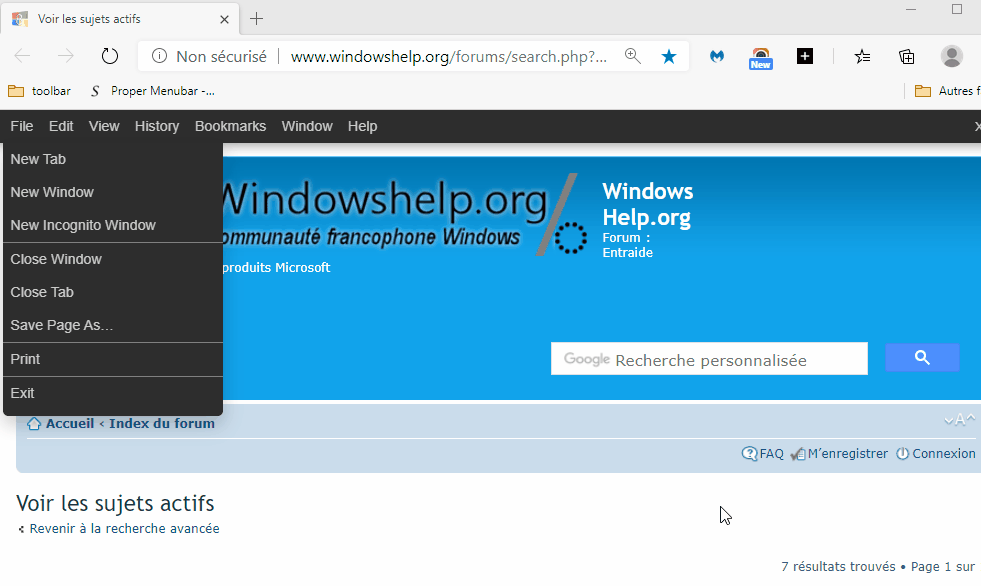Open the Proper Menubar bookmark
Screen dimensions: 981x586
pos(153,91)
